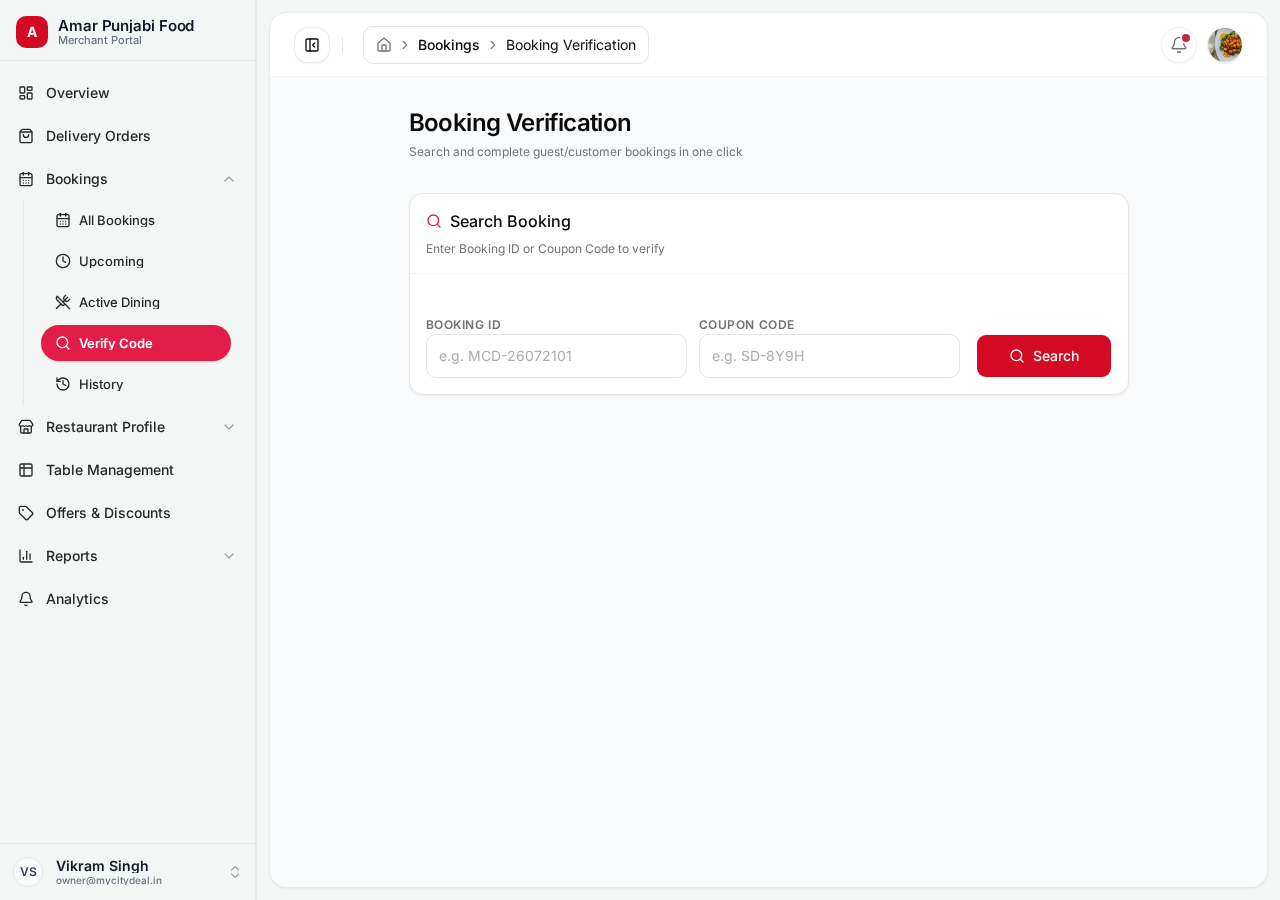Click the Bookings breadcrumb link
Screen dimensions: 1280x900
(449, 45)
